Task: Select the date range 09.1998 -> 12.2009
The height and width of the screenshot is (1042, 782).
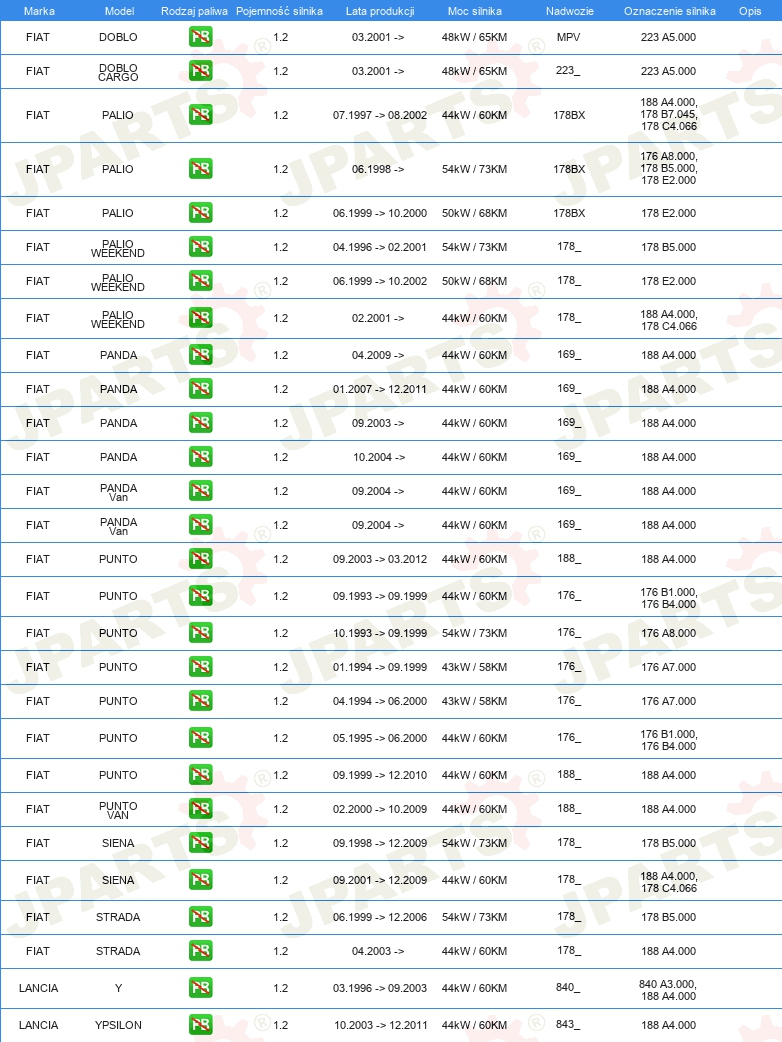Action: [x=380, y=843]
